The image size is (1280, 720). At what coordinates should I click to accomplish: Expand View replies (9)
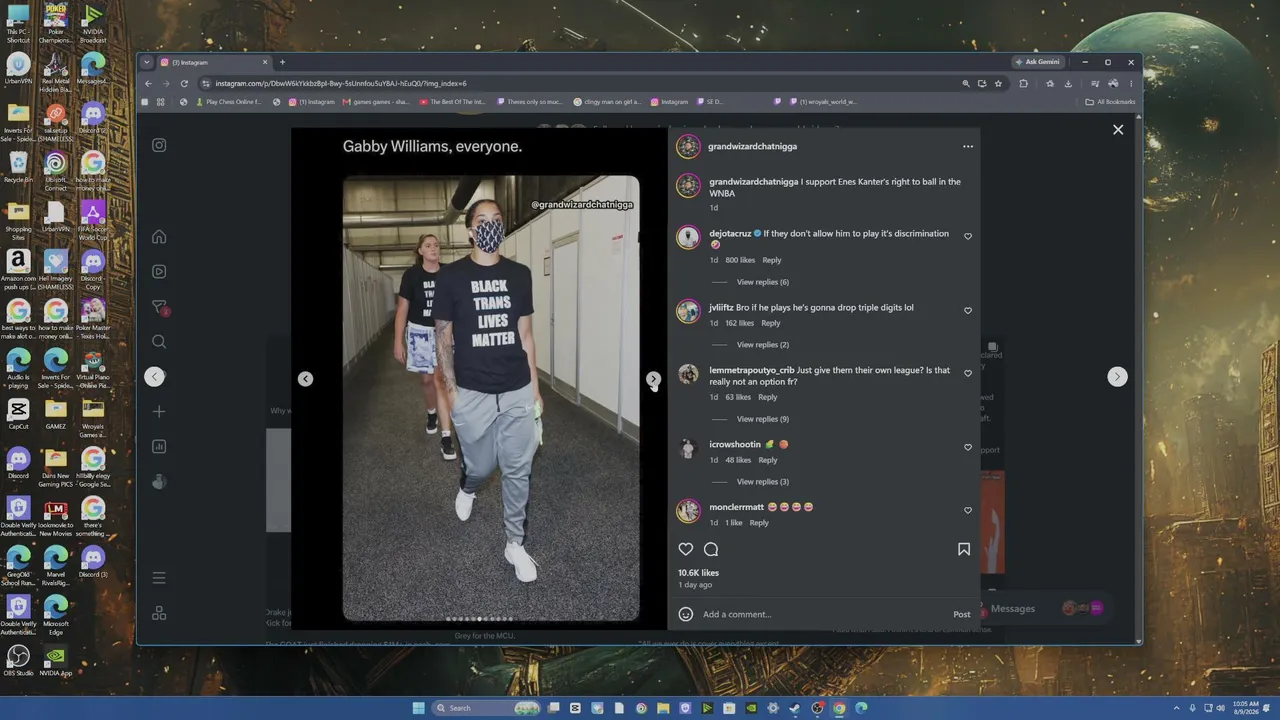(x=763, y=419)
